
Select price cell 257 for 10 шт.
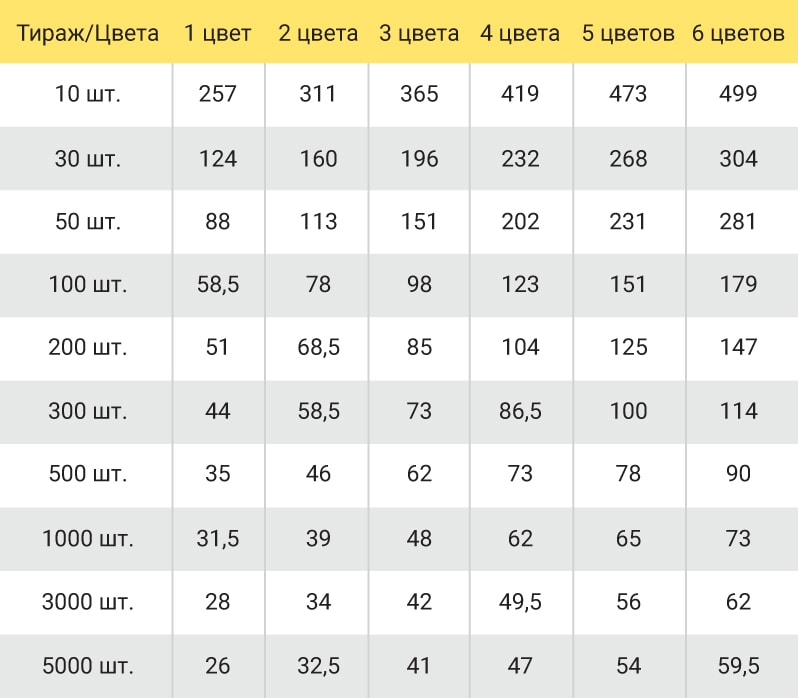(218, 94)
